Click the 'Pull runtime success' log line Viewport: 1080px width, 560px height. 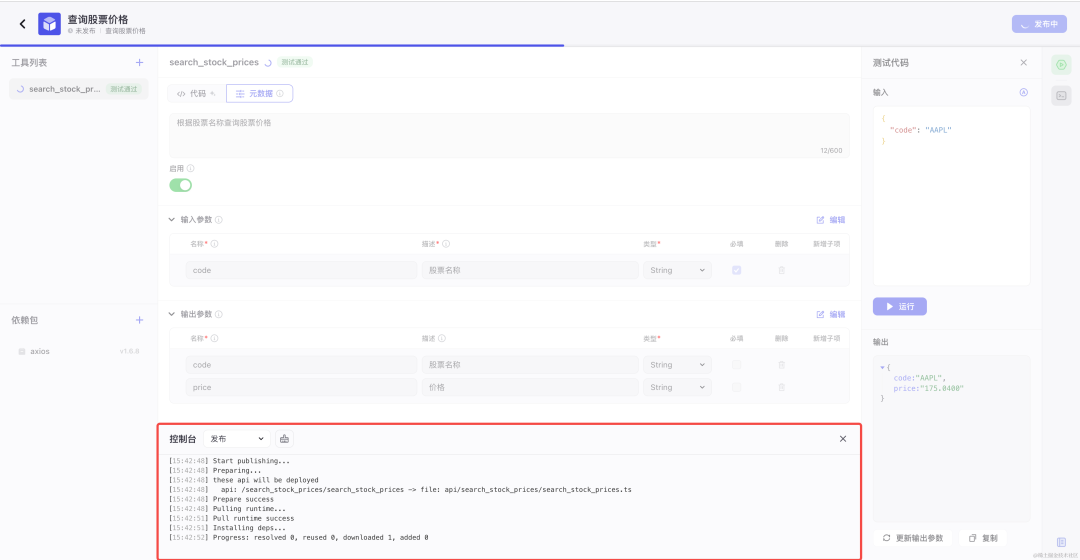pos(253,519)
